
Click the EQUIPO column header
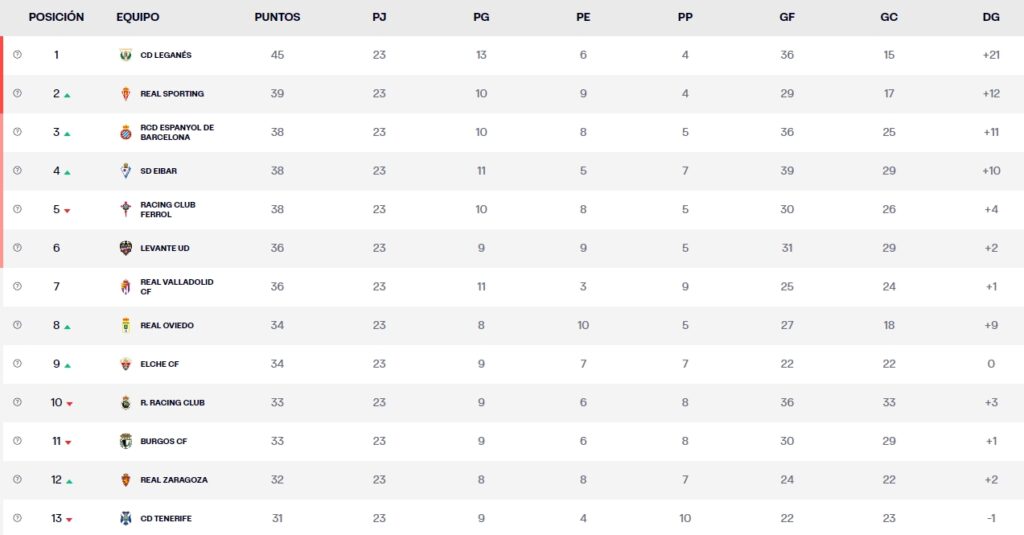click(137, 17)
